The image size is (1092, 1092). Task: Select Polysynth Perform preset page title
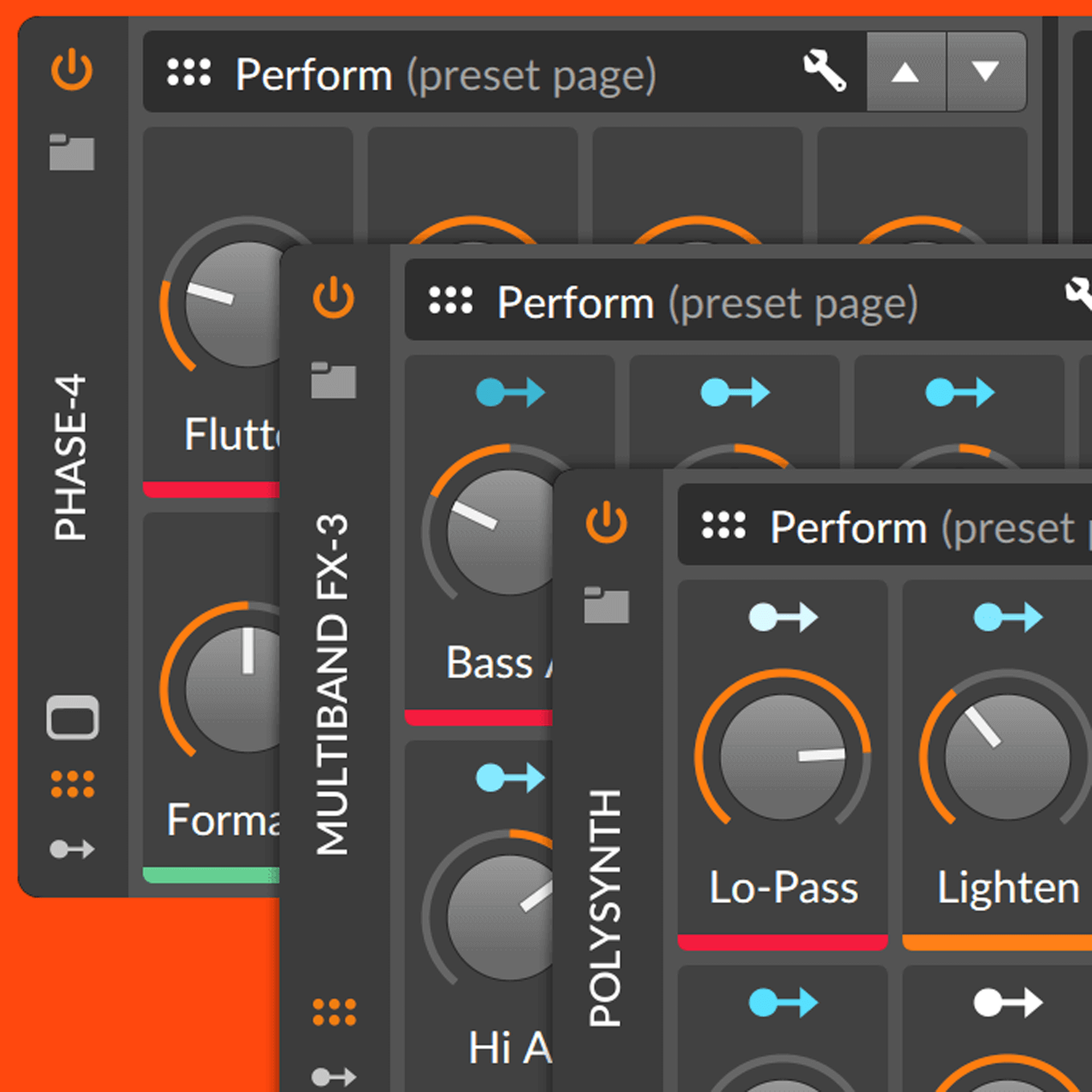pos(931,528)
